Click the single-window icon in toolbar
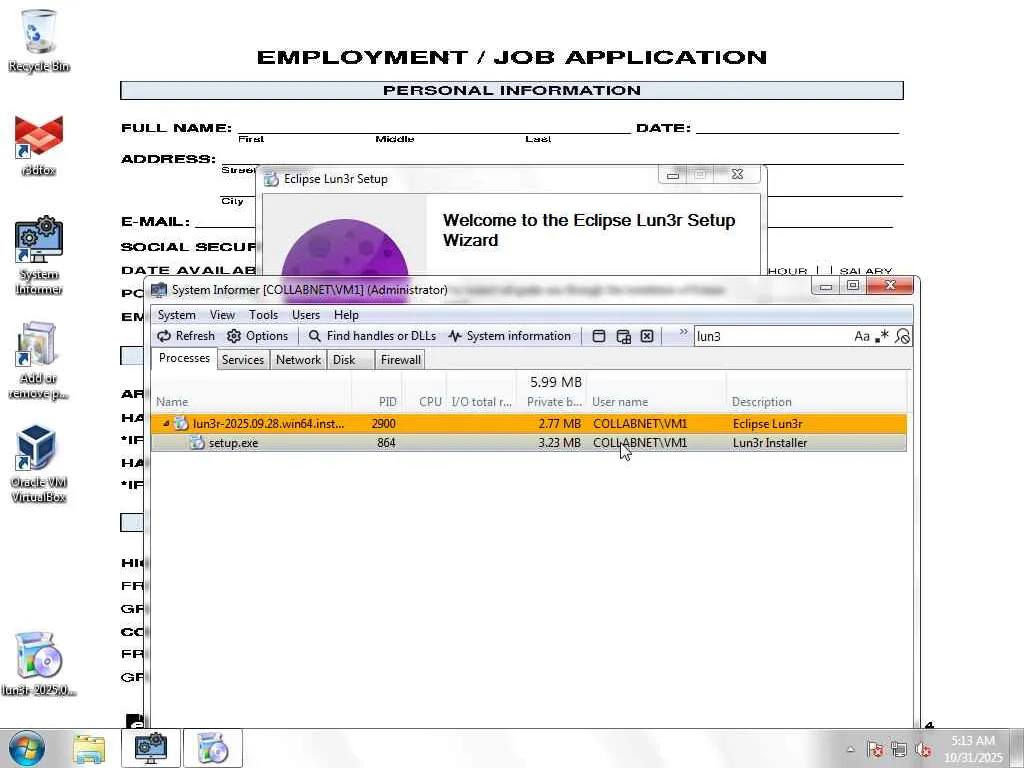Viewport: 1024px width, 768px height. click(599, 336)
